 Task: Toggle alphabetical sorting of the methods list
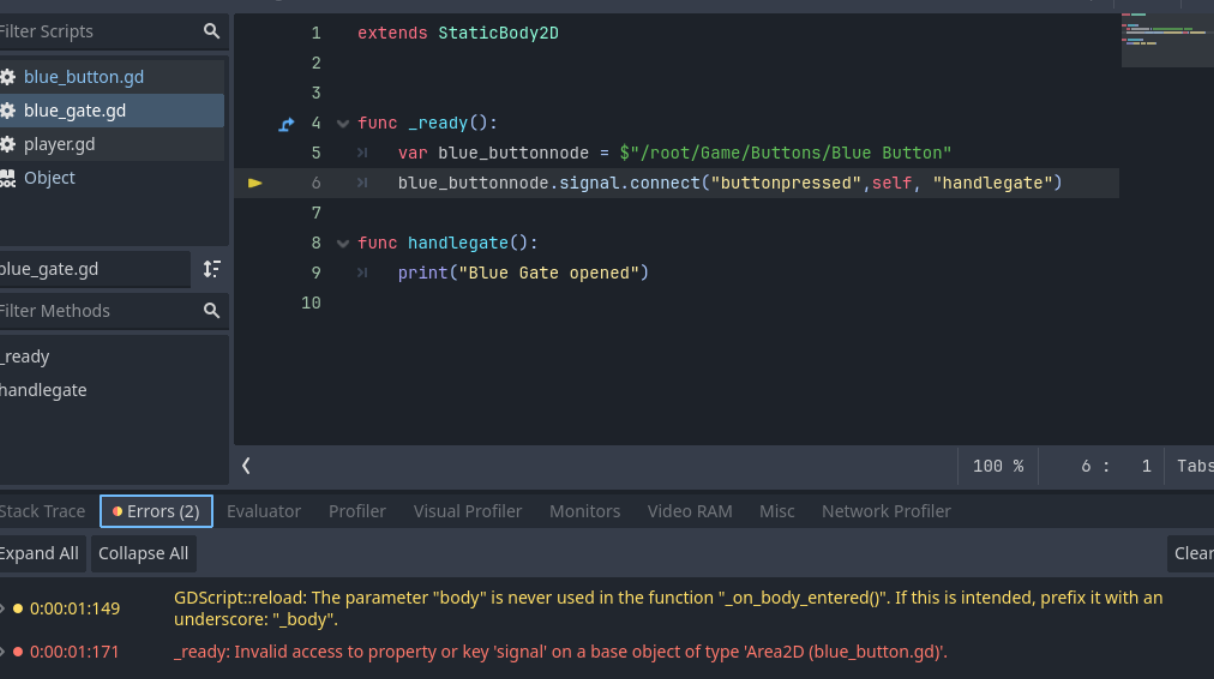pos(211,269)
